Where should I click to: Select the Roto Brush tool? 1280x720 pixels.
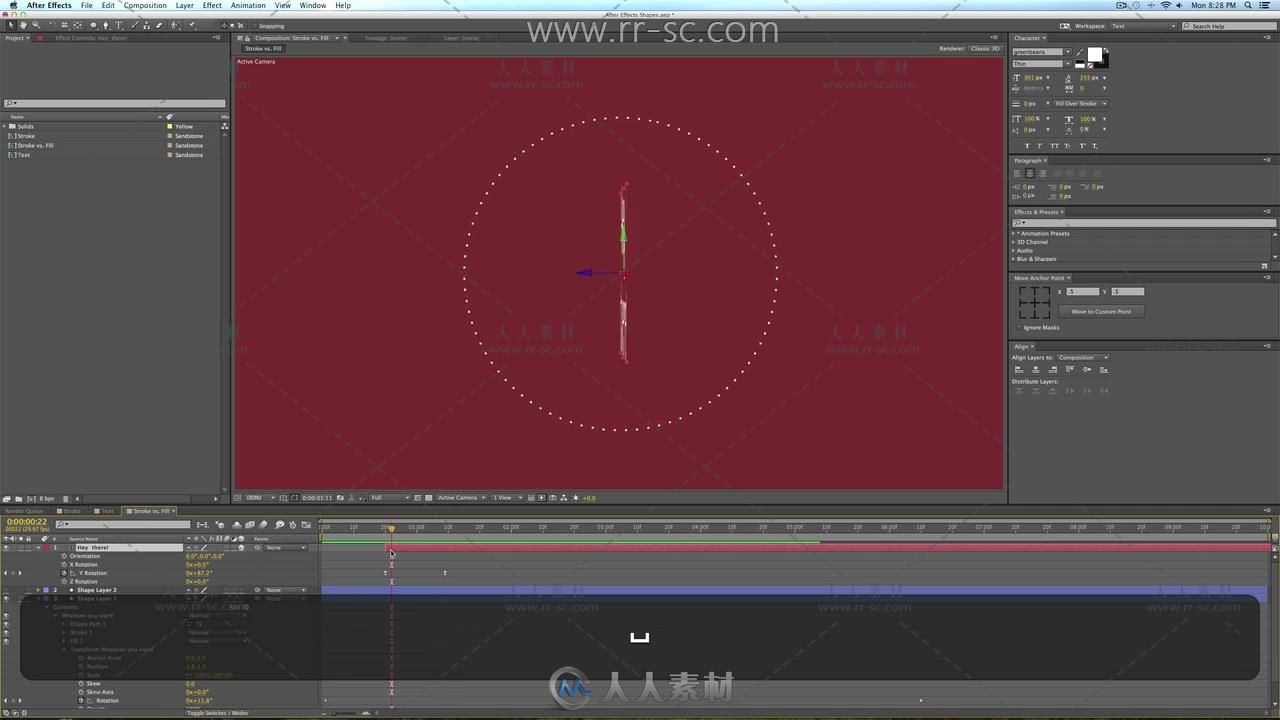pos(175,25)
